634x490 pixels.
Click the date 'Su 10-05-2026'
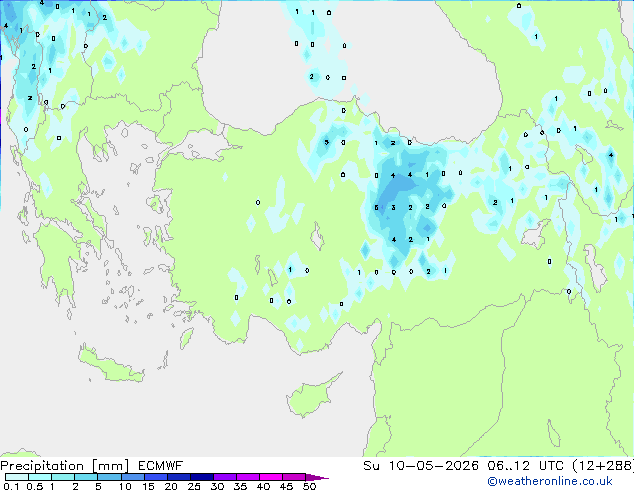coord(421,466)
